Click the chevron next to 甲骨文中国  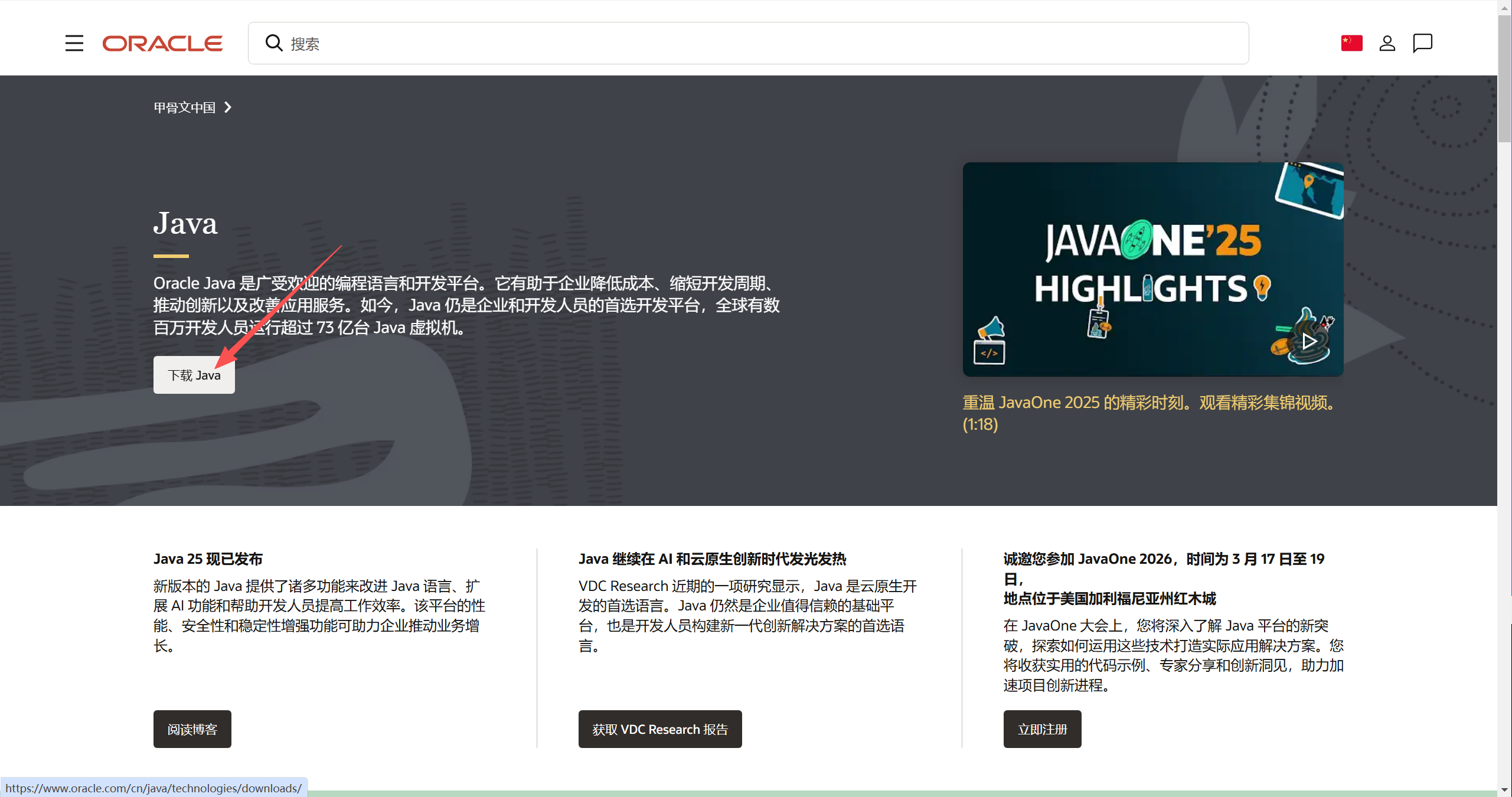(228, 107)
